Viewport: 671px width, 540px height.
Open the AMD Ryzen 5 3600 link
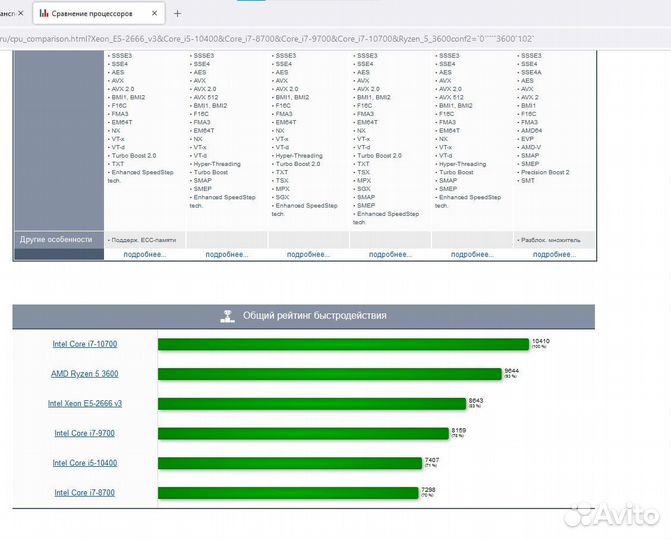(85, 374)
